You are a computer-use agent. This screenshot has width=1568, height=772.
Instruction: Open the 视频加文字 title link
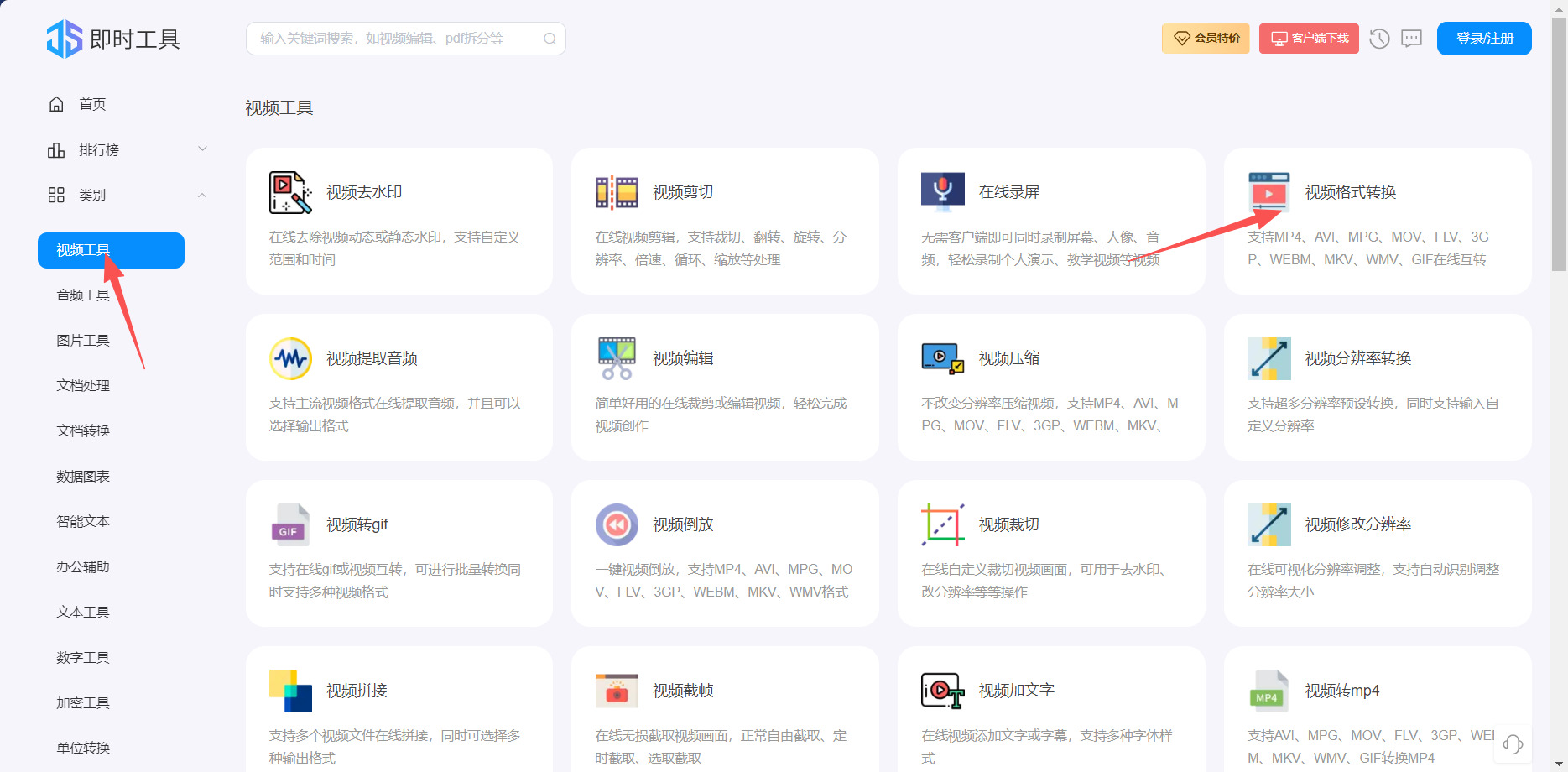click(1017, 691)
